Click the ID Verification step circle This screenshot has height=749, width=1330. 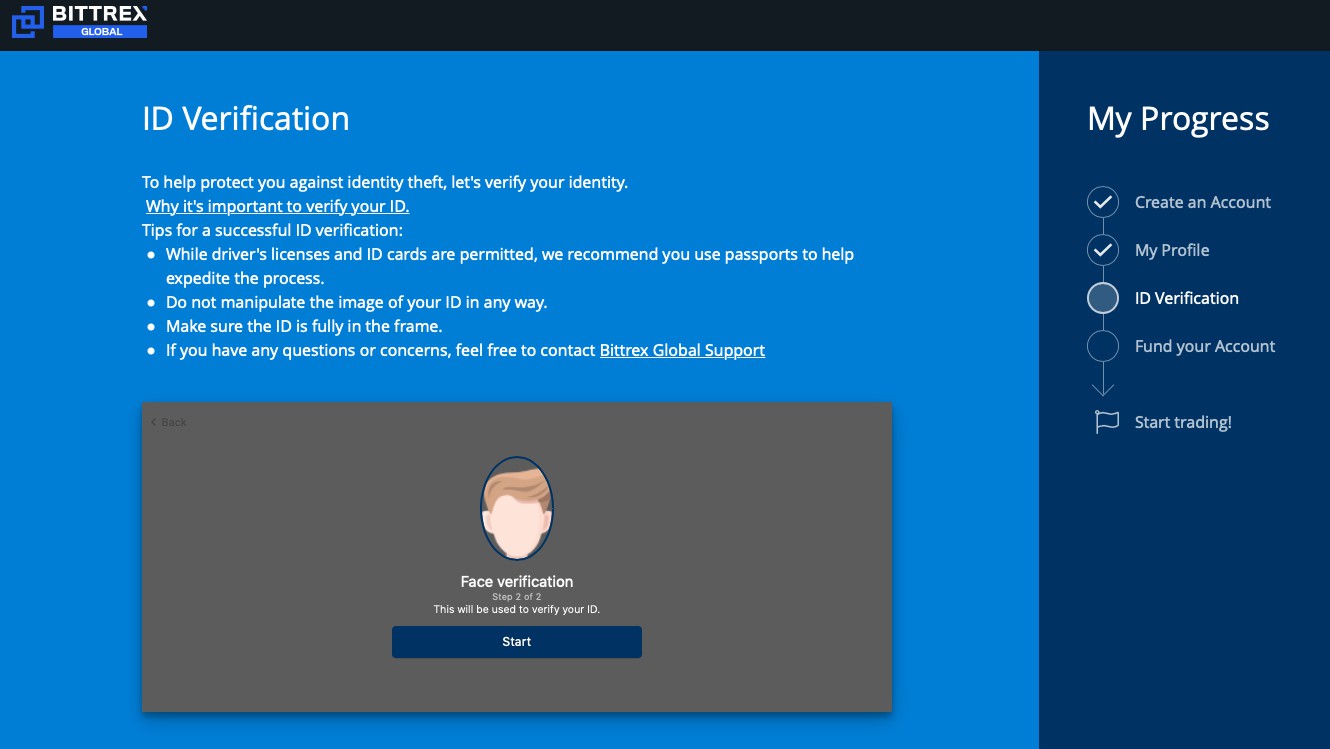[x=1103, y=298]
